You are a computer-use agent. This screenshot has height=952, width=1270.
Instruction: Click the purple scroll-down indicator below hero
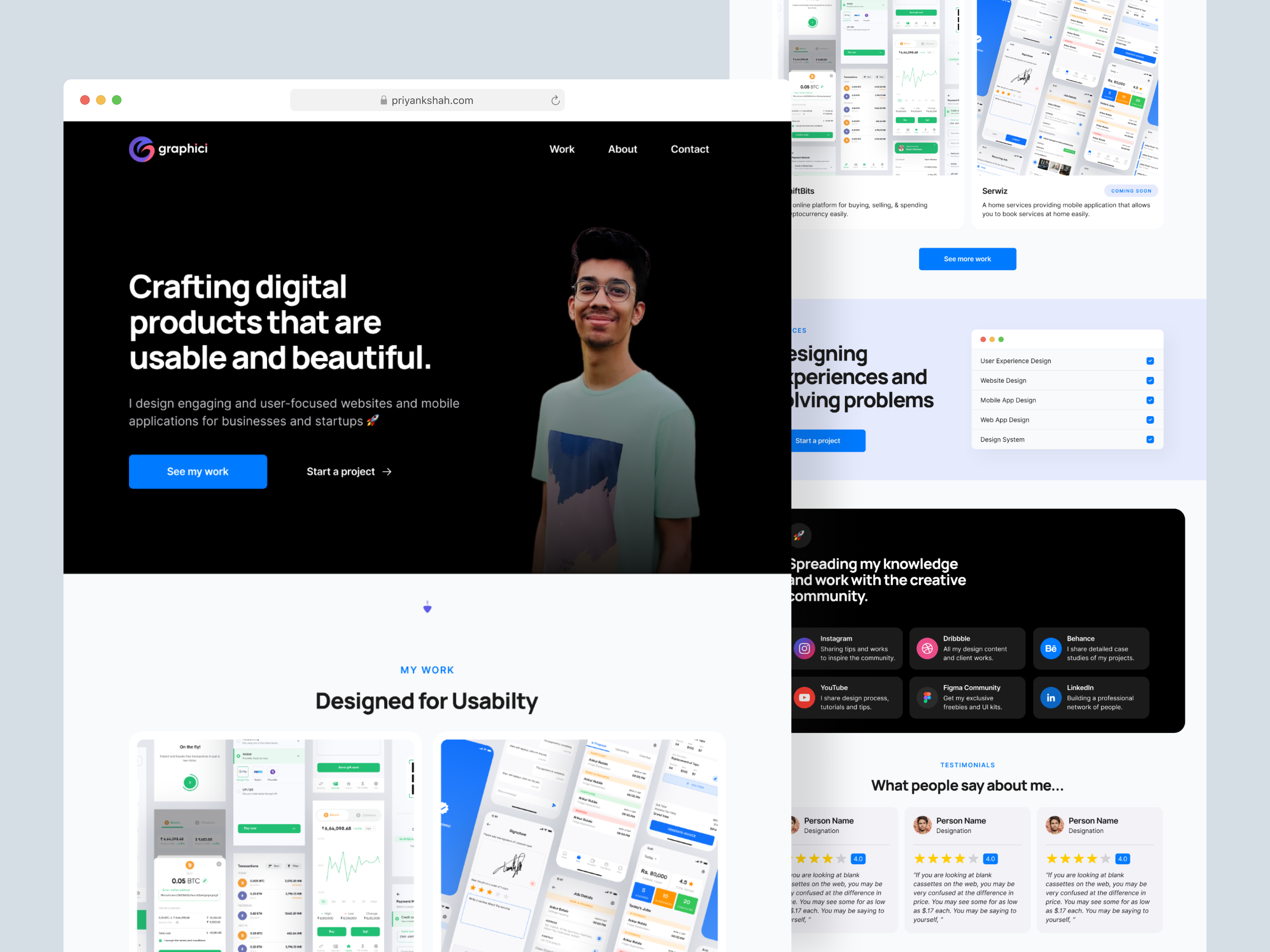pos(427,607)
